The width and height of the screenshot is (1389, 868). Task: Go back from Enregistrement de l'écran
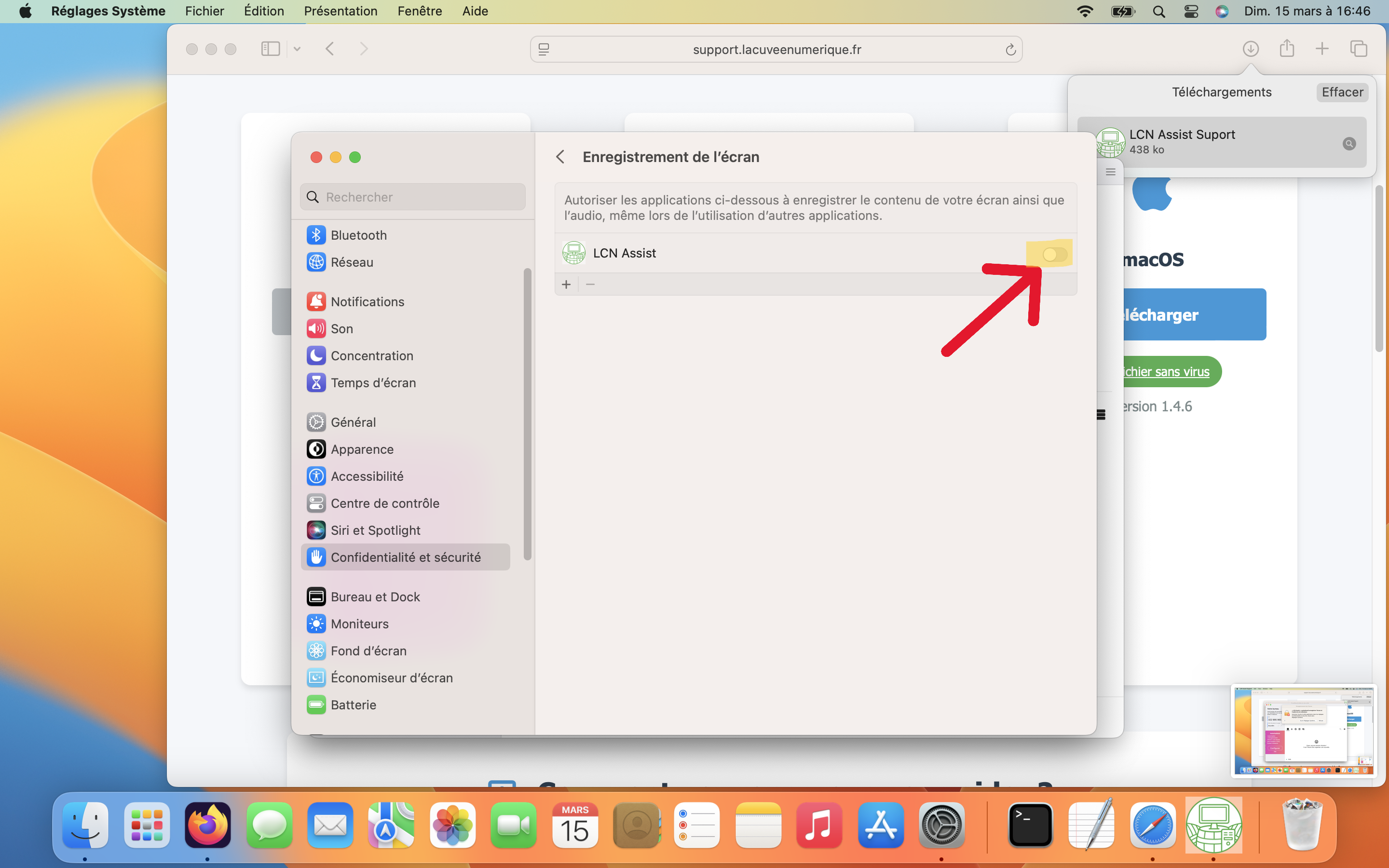561,157
